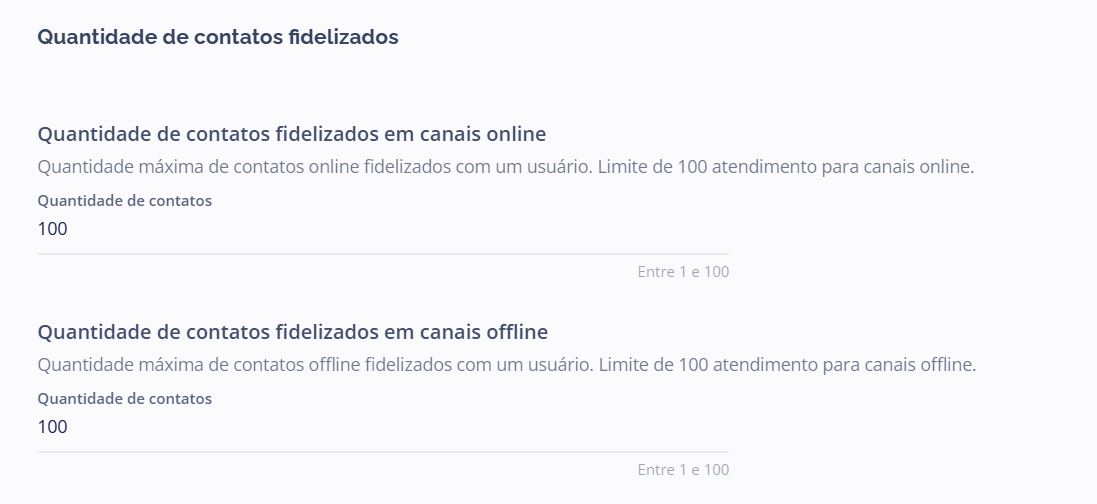Select the heading for canais offline section
This screenshot has width=1097, height=504.
click(292, 331)
